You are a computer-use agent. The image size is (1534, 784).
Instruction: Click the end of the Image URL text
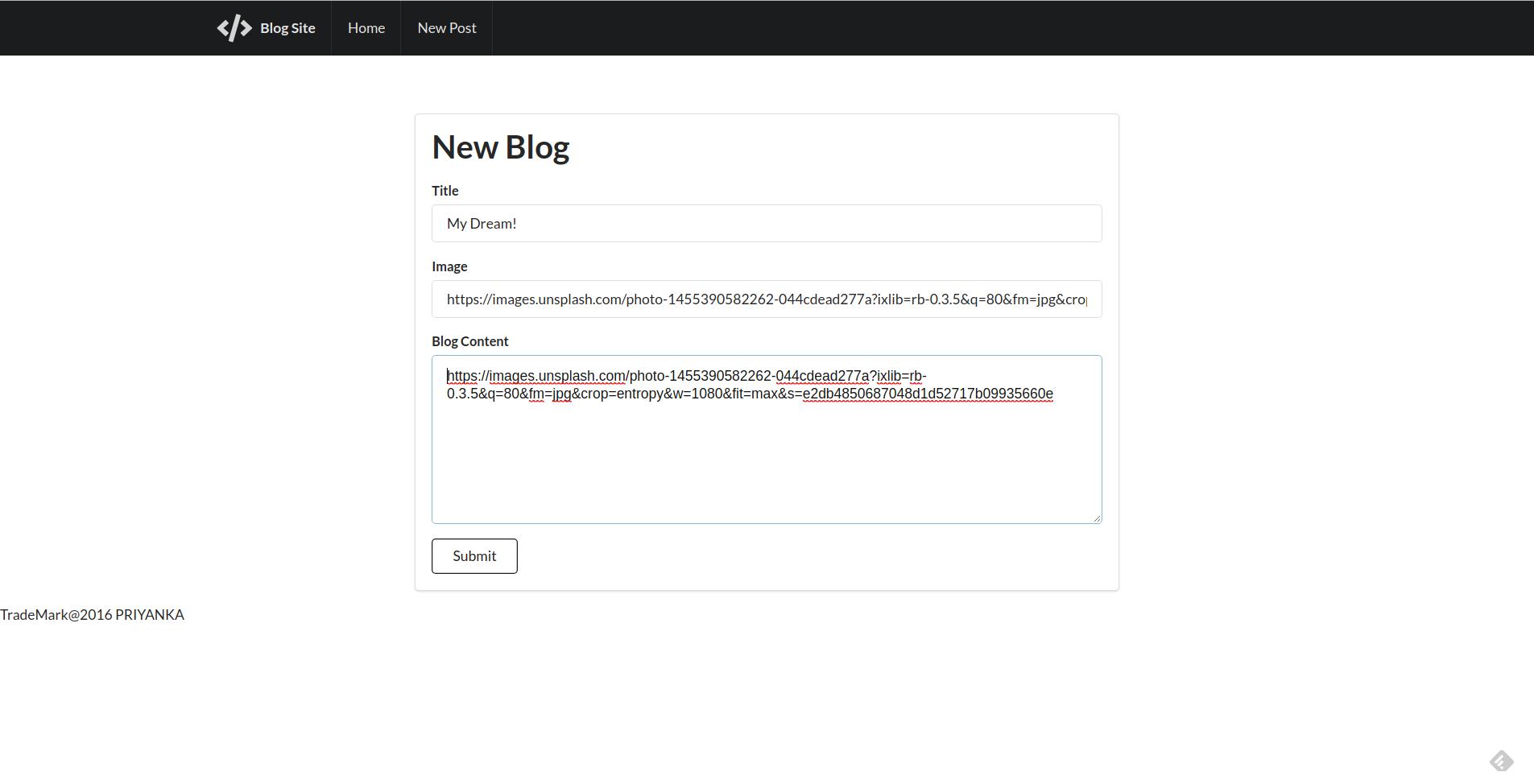[x=1087, y=299]
